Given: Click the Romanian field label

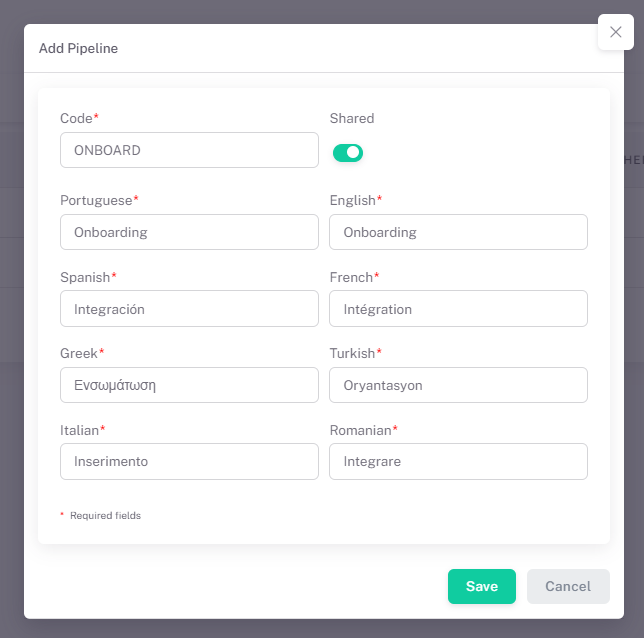Looking at the screenshot, I should coord(361,430).
